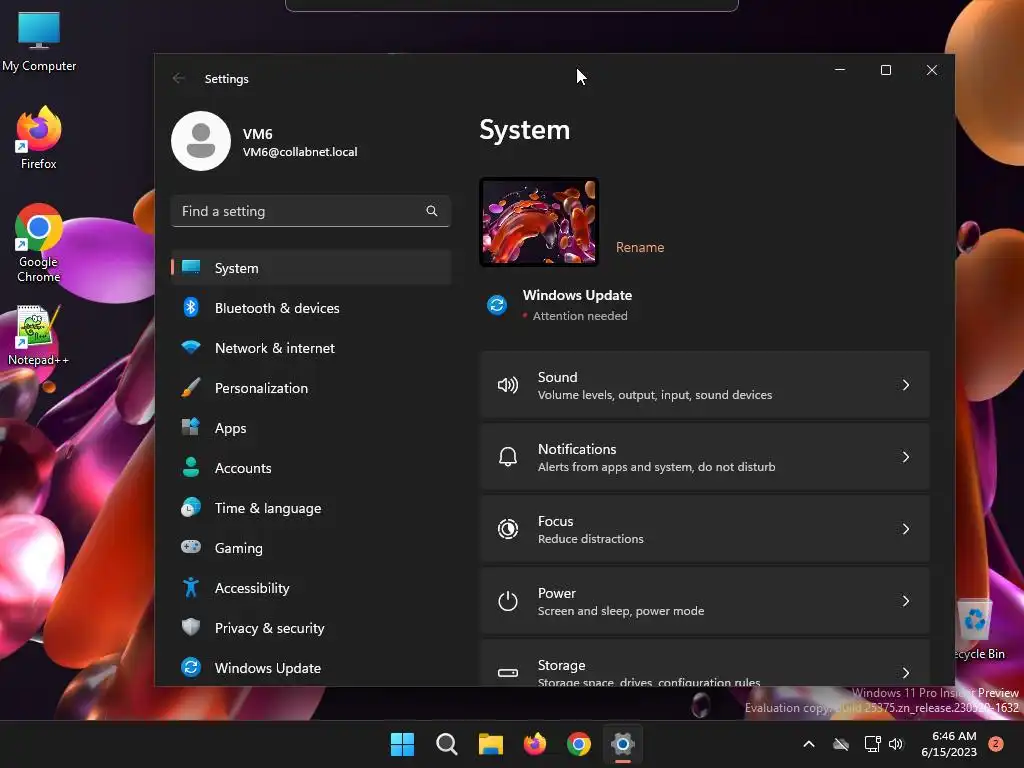Open Notifications alerts settings
1024x768 pixels.
point(705,457)
